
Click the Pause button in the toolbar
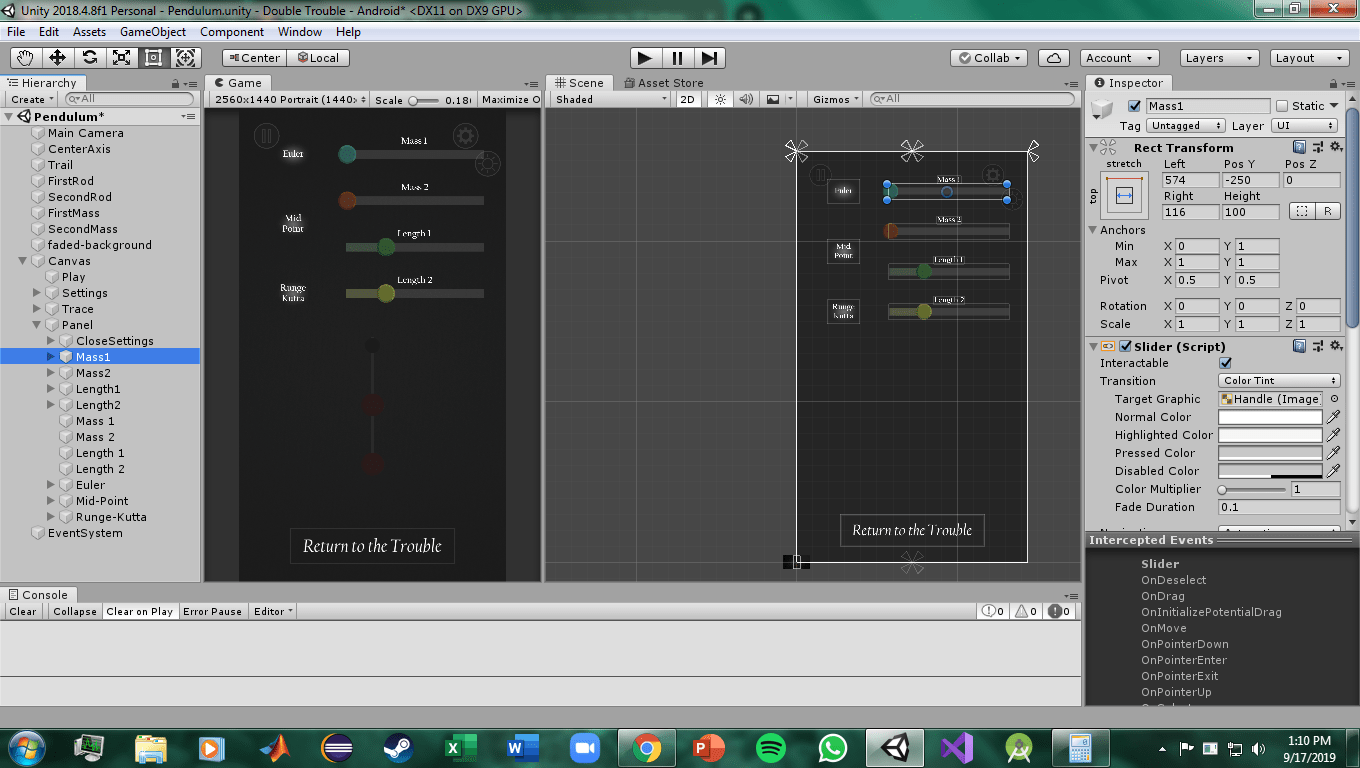coord(677,58)
